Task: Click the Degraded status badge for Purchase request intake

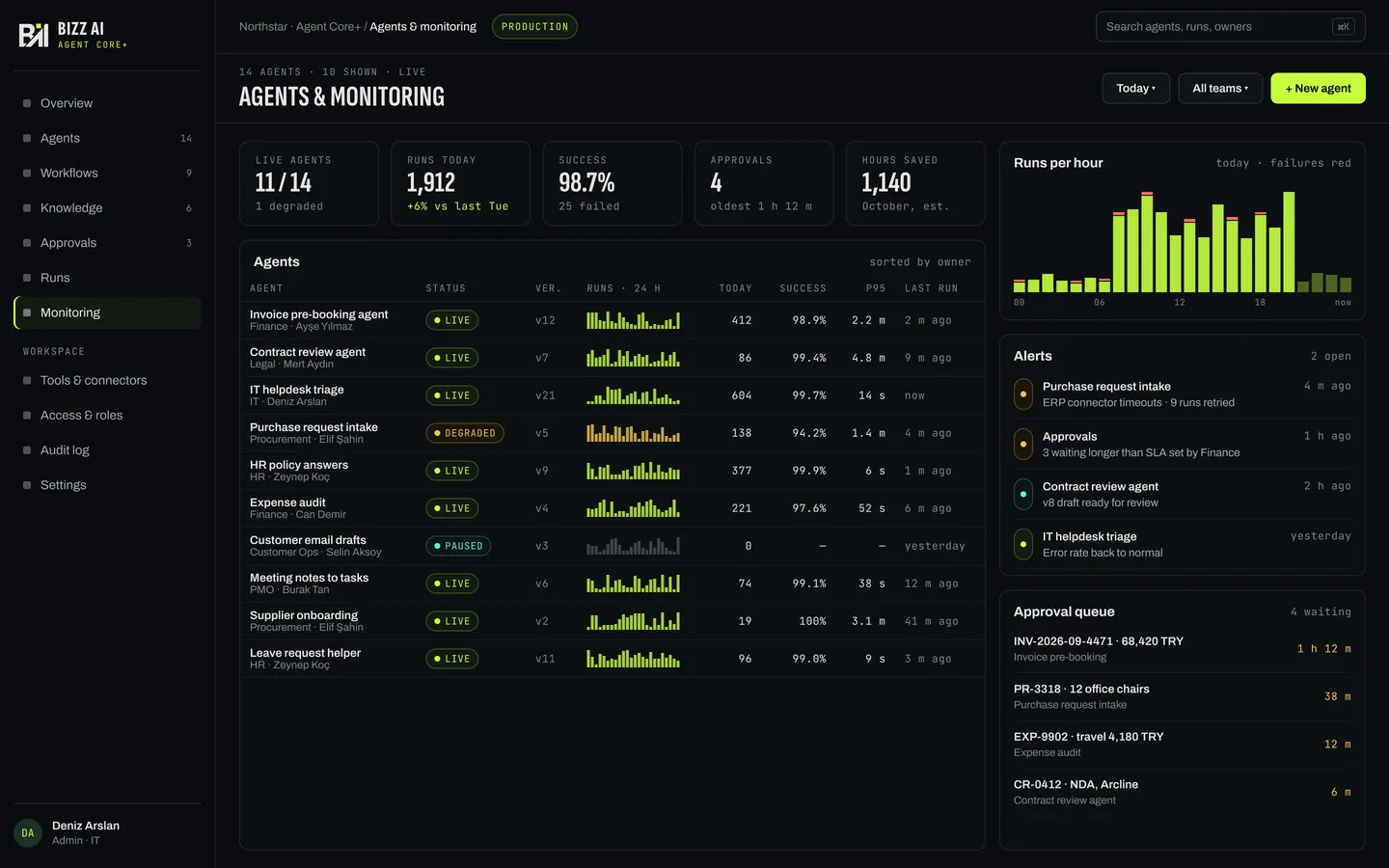Action: pos(465,433)
